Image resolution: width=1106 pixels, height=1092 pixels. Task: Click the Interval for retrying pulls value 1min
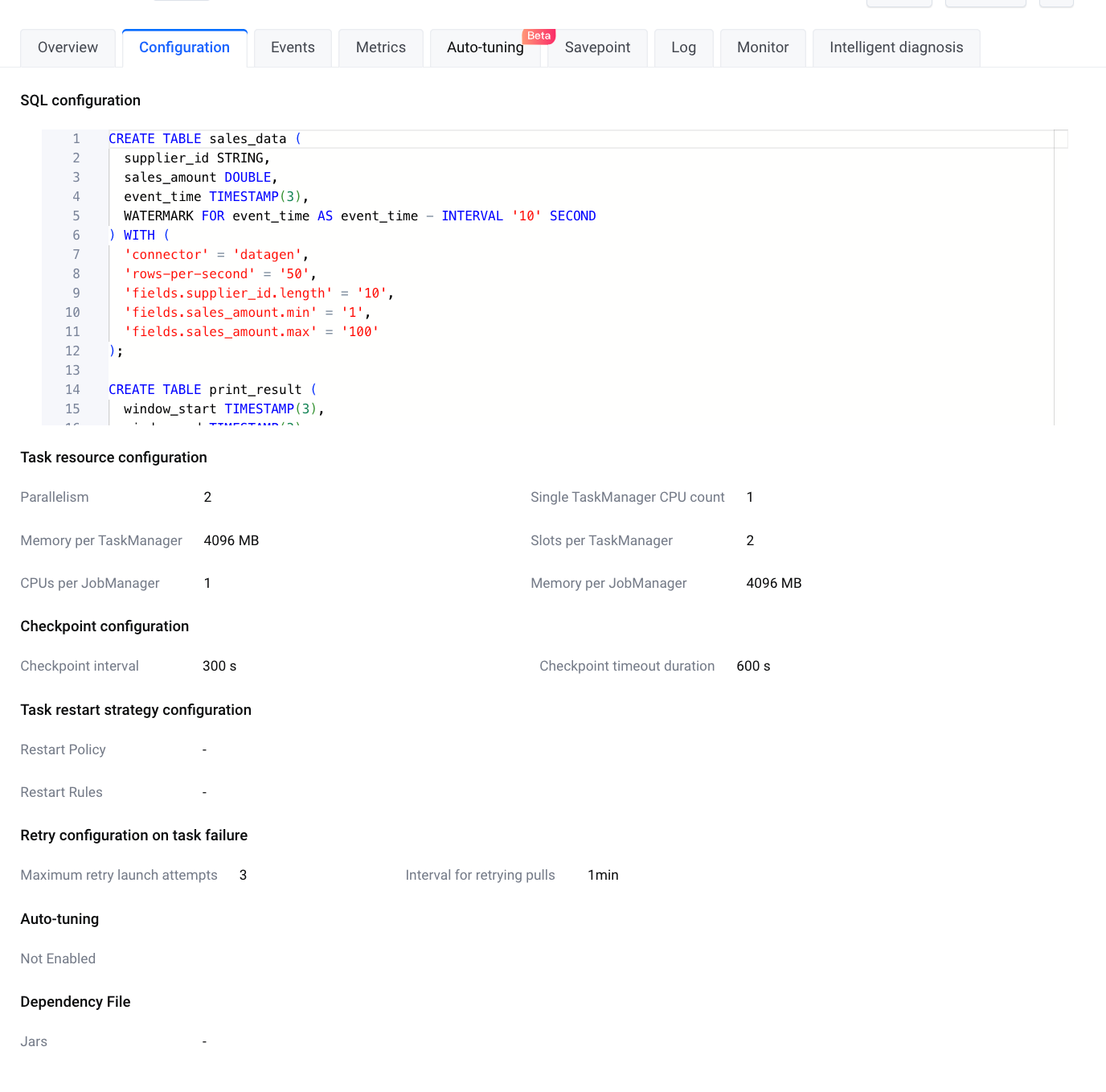pos(603,875)
